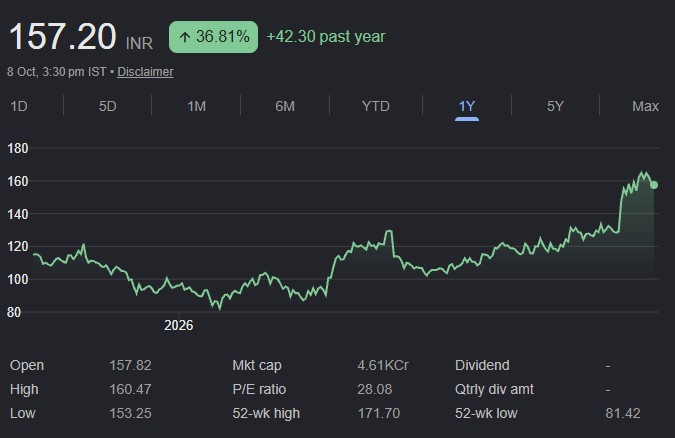This screenshot has width=675, height=438.
Task: View the Max history range
Action: click(x=645, y=106)
